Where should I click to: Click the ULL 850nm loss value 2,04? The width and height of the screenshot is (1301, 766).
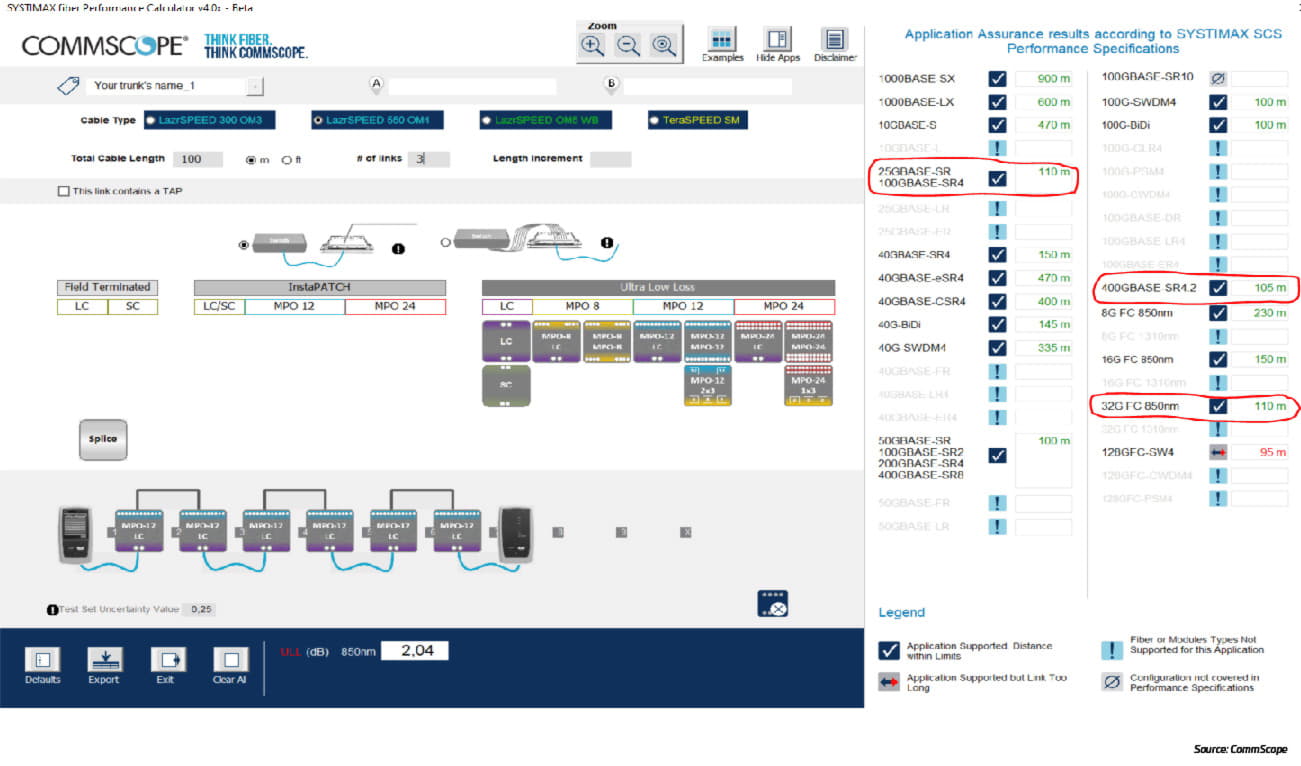[x=414, y=651]
